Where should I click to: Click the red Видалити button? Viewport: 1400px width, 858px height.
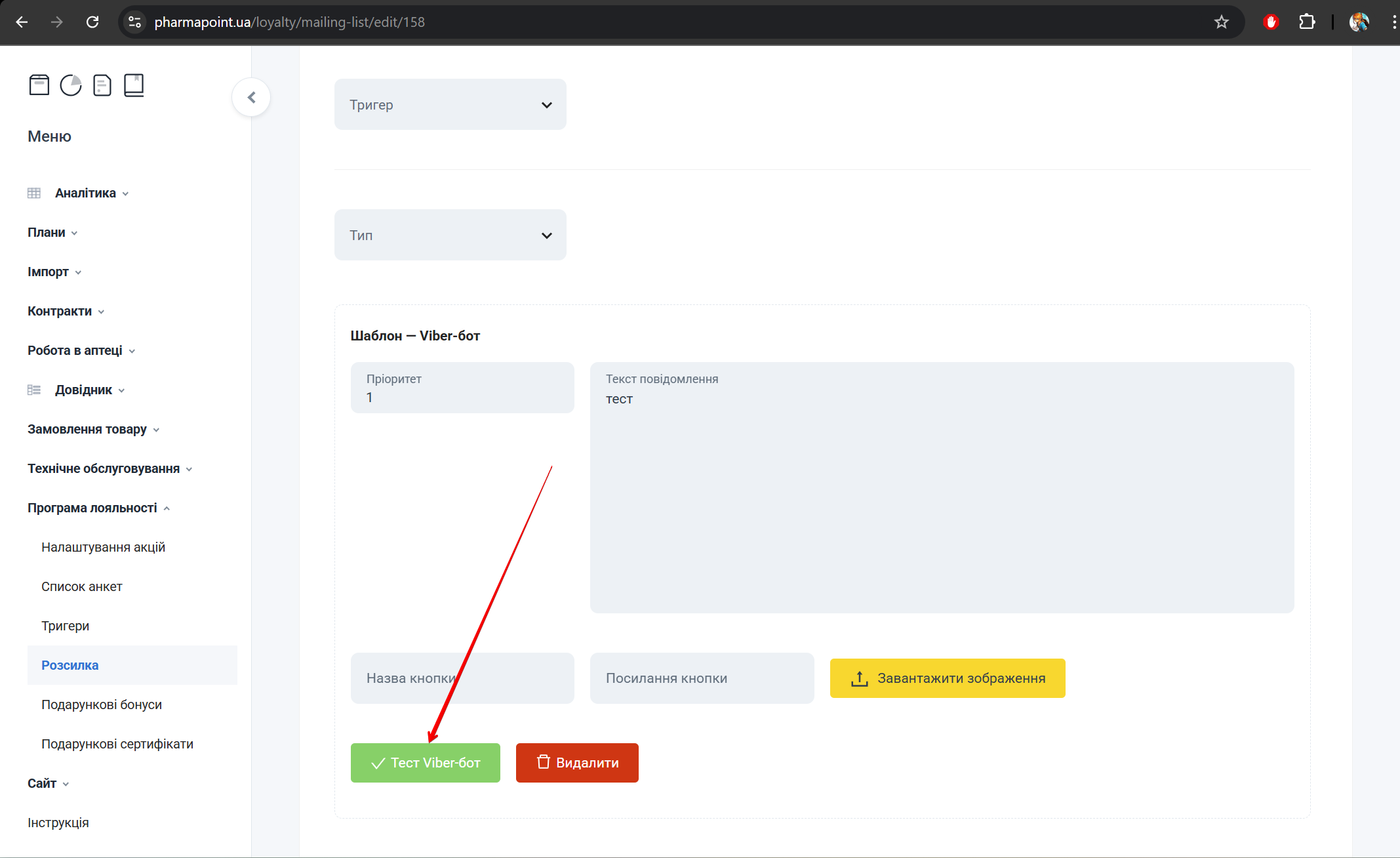(577, 763)
